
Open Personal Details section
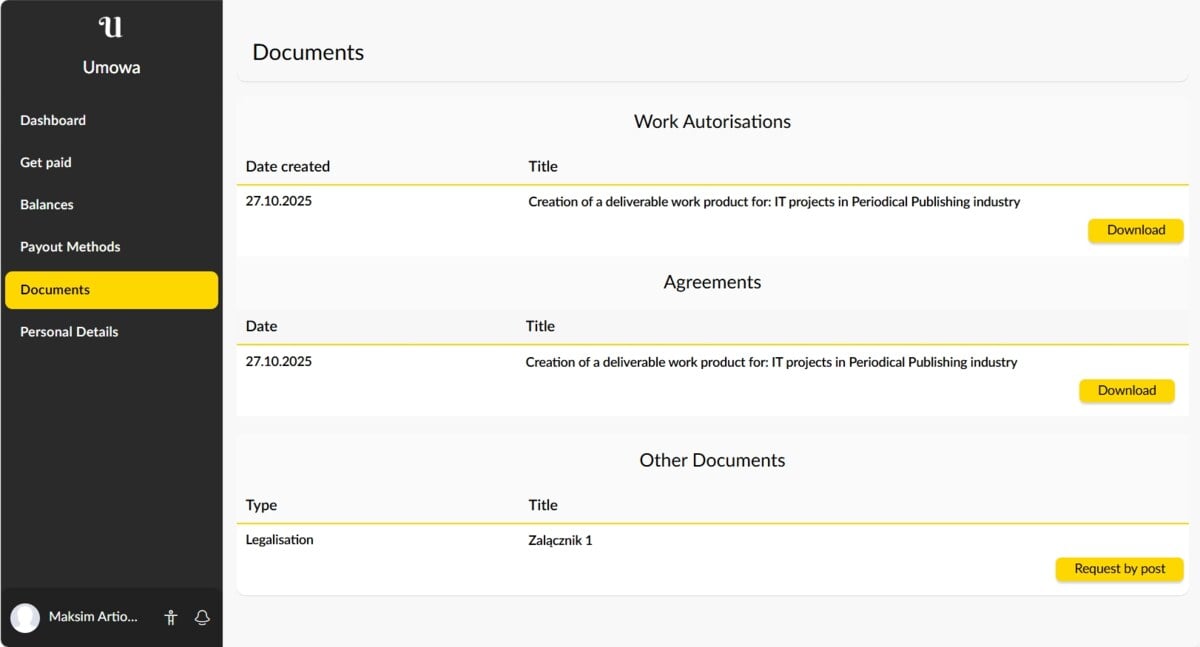[x=69, y=332]
